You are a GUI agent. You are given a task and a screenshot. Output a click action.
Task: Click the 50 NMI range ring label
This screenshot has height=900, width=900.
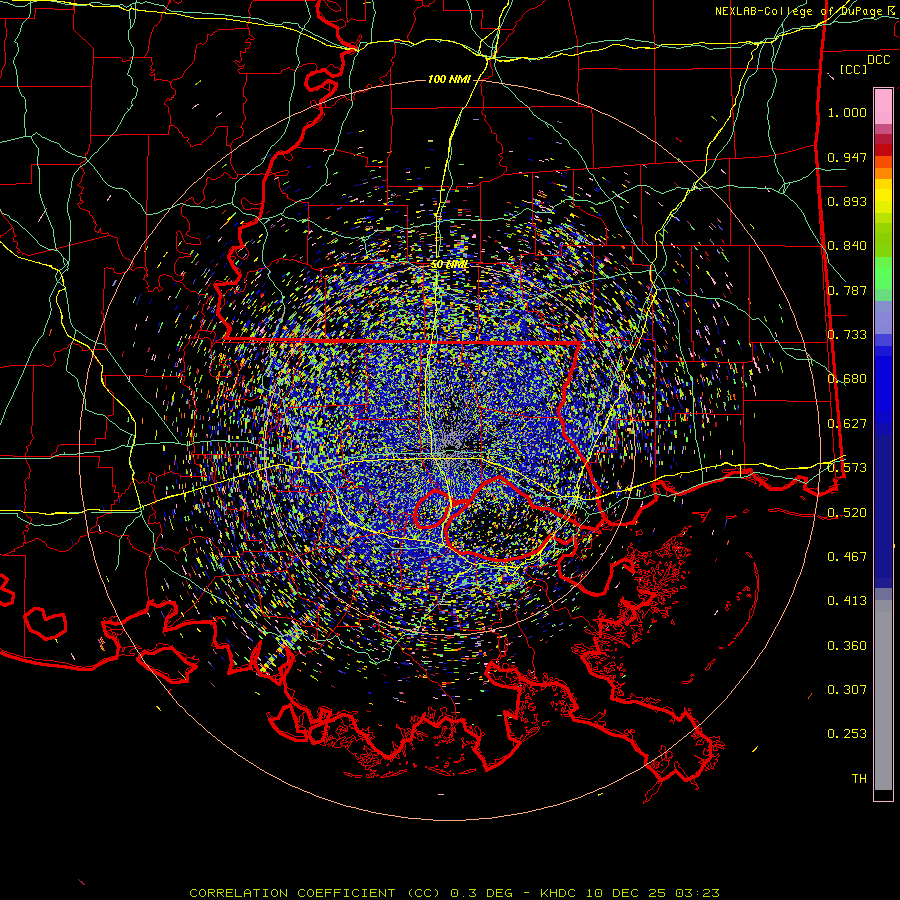click(x=449, y=265)
